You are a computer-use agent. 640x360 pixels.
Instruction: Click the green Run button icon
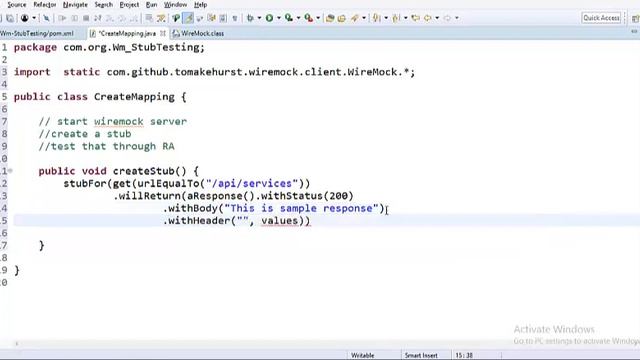coord(269,18)
